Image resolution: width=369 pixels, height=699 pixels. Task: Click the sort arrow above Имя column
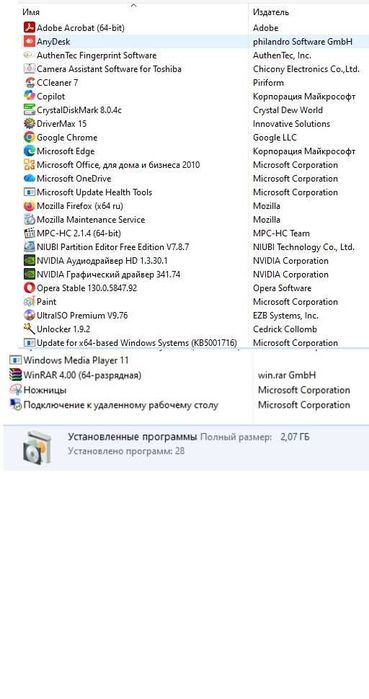point(133,6)
